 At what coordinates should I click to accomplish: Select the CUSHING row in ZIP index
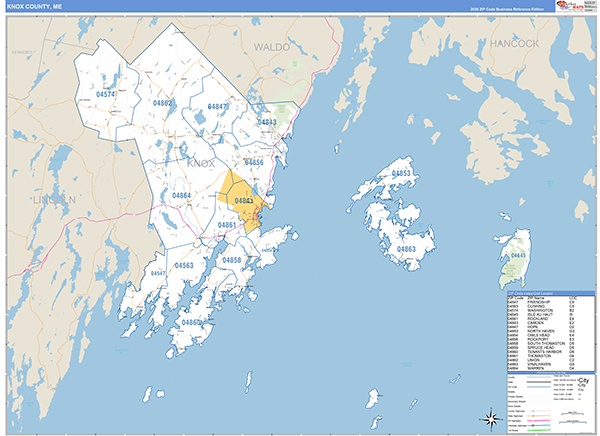click(x=541, y=306)
